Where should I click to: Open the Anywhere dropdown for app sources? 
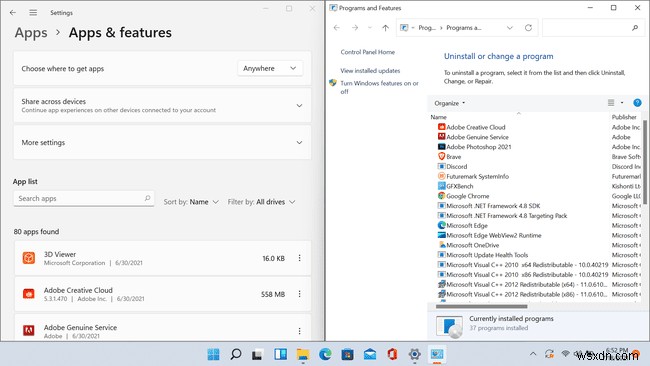click(270, 68)
